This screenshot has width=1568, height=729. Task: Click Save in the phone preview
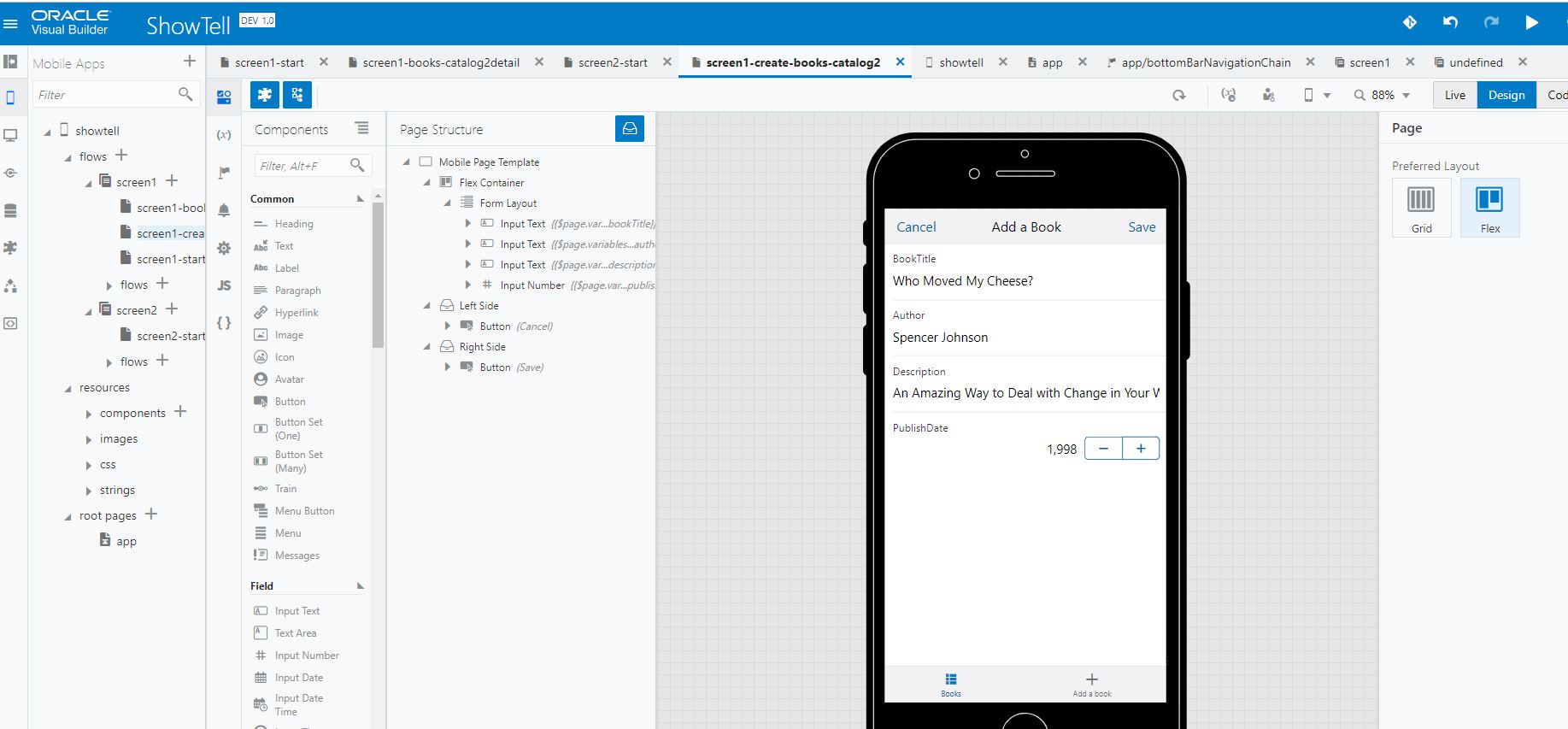1142,226
